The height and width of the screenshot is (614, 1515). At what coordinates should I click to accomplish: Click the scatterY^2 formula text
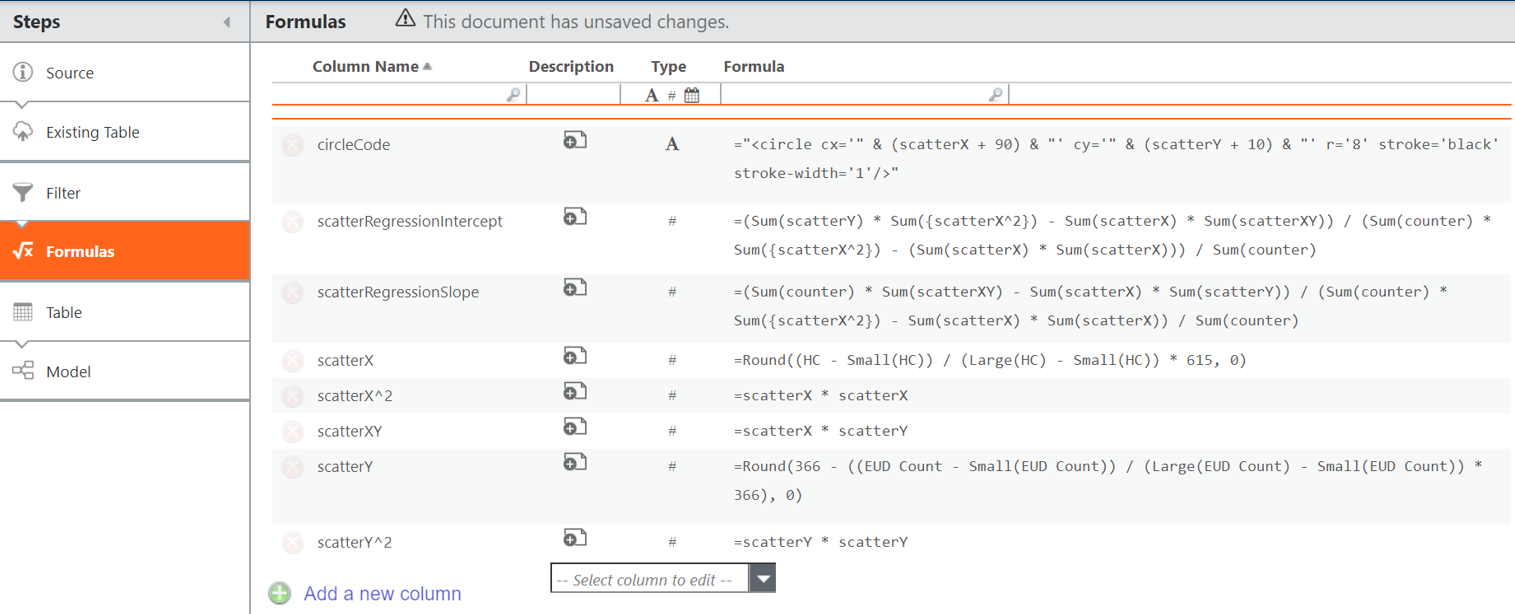(x=820, y=542)
